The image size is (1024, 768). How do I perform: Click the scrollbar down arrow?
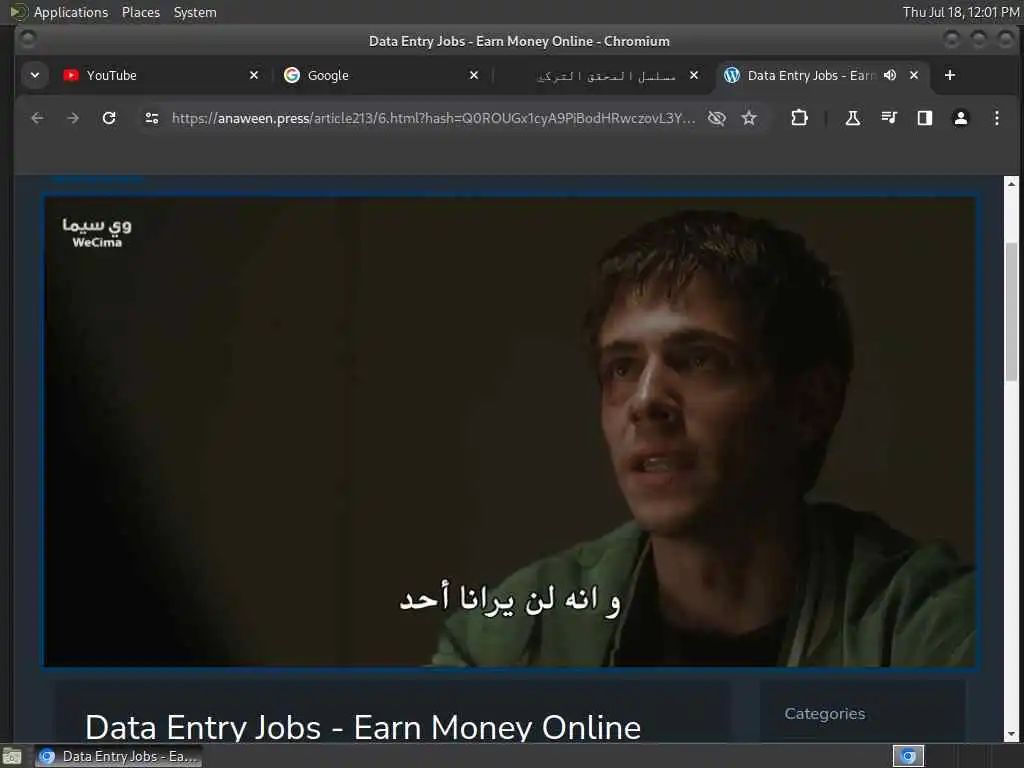click(1011, 734)
